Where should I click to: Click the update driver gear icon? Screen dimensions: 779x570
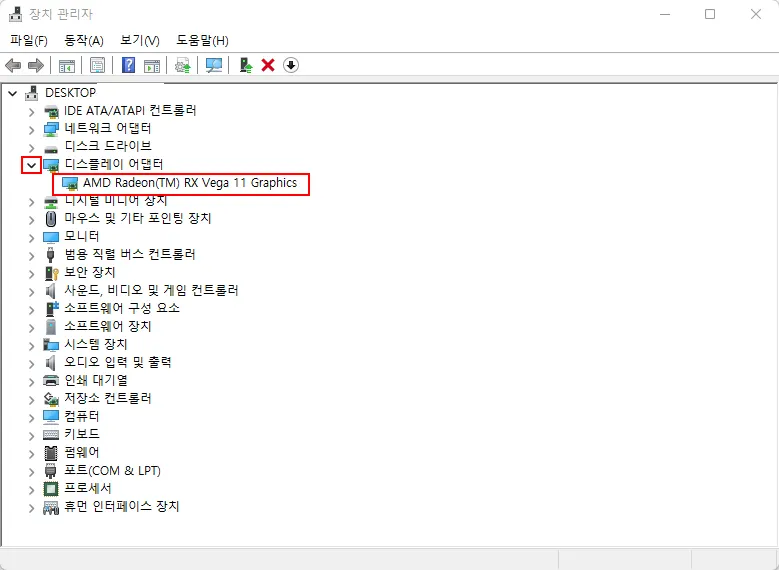pos(183,65)
